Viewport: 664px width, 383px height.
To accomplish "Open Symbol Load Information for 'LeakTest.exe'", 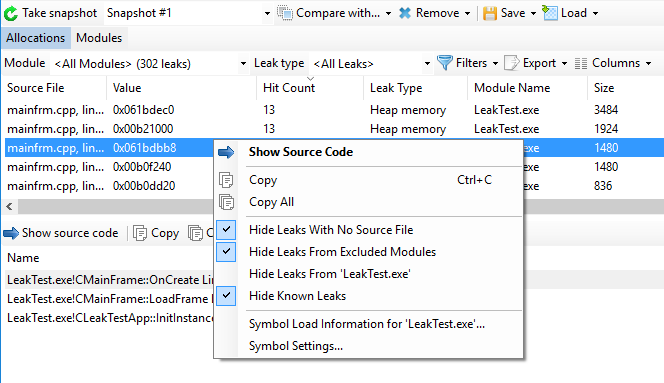I will click(367, 324).
